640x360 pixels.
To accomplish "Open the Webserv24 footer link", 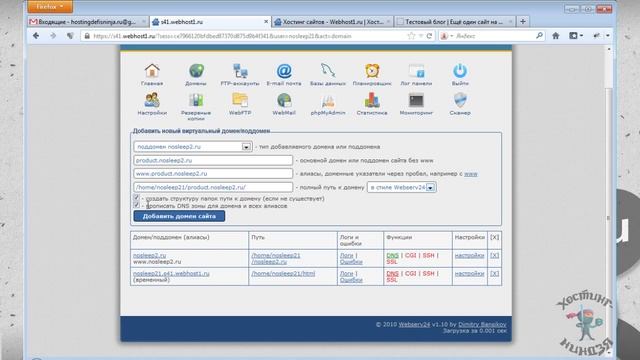I will (x=414, y=324).
